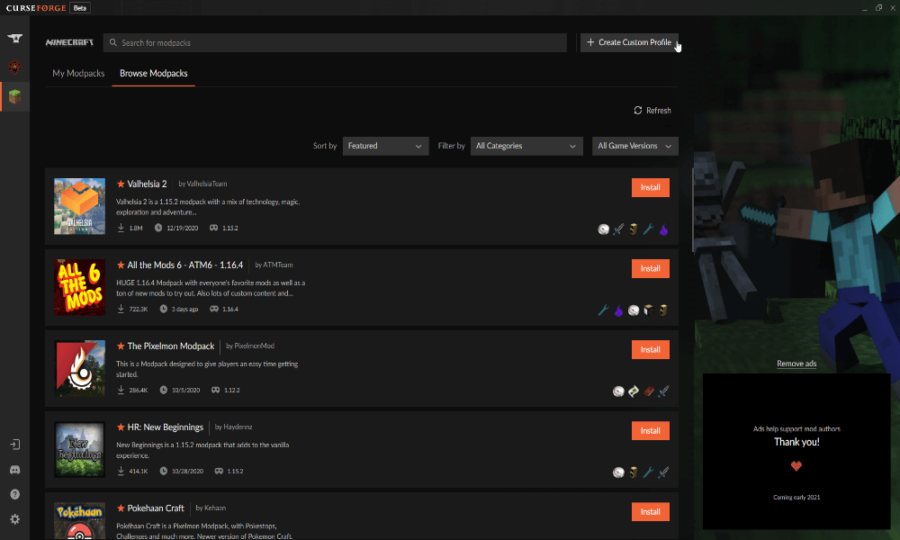Open the Discord icon in sidebar
This screenshot has height=540, width=900.
tap(15, 470)
